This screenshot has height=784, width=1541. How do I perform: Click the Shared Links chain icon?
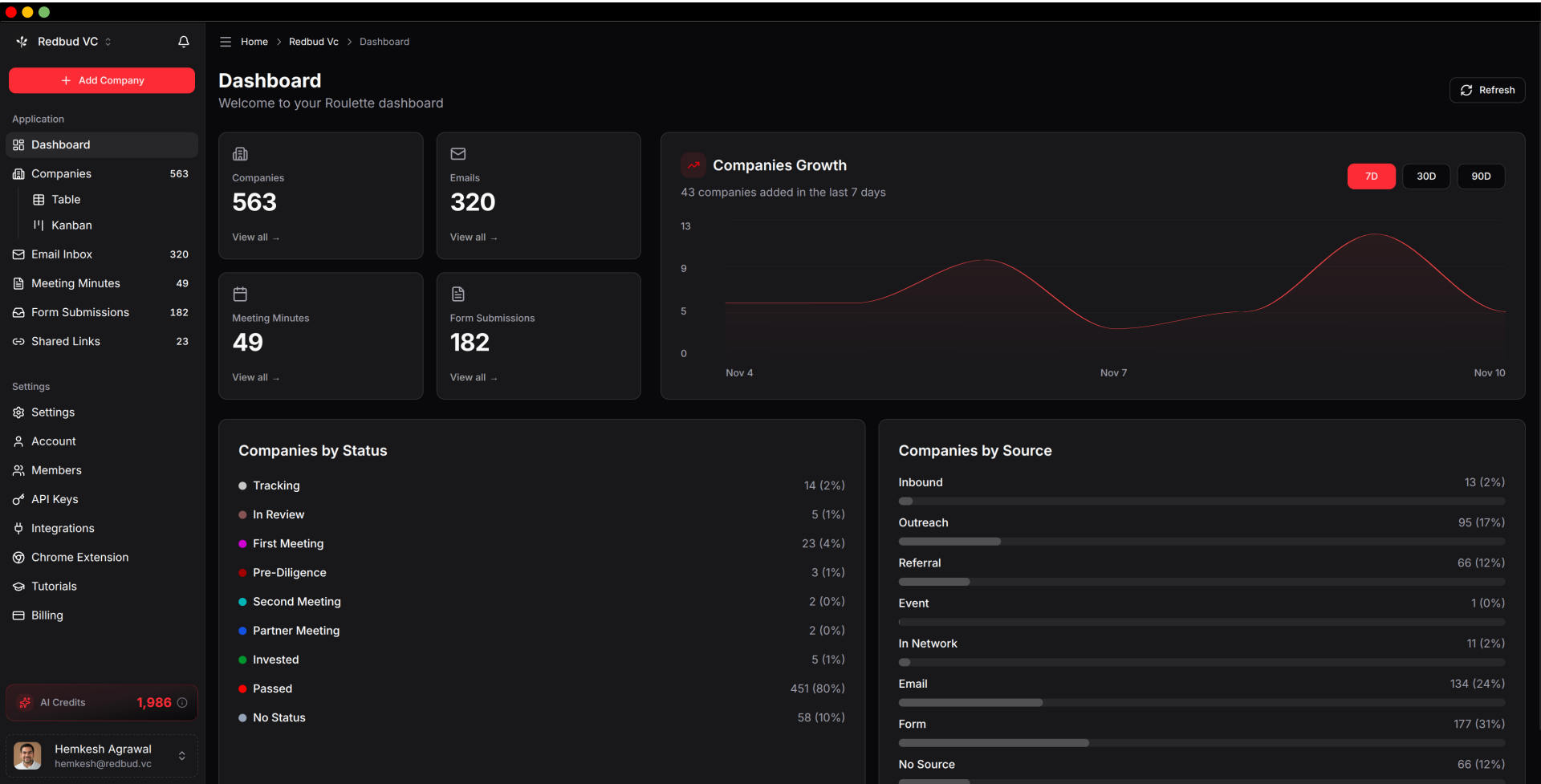[x=18, y=341]
